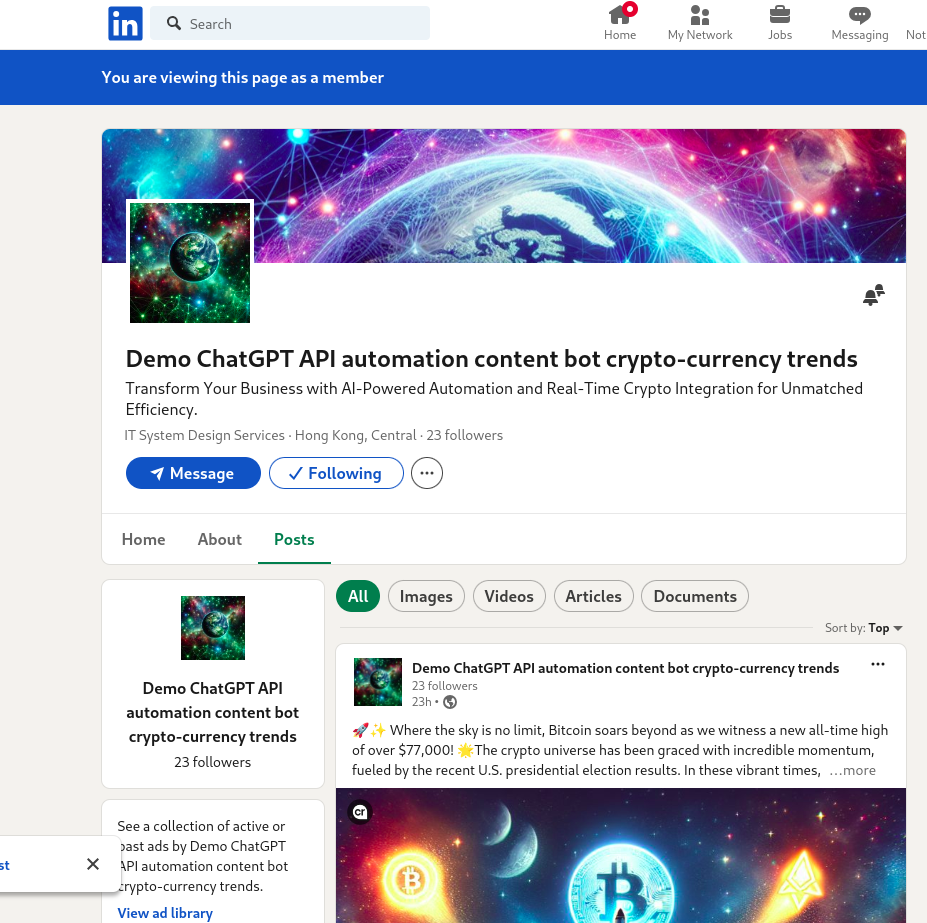Expand the company page more options button

coord(427,473)
